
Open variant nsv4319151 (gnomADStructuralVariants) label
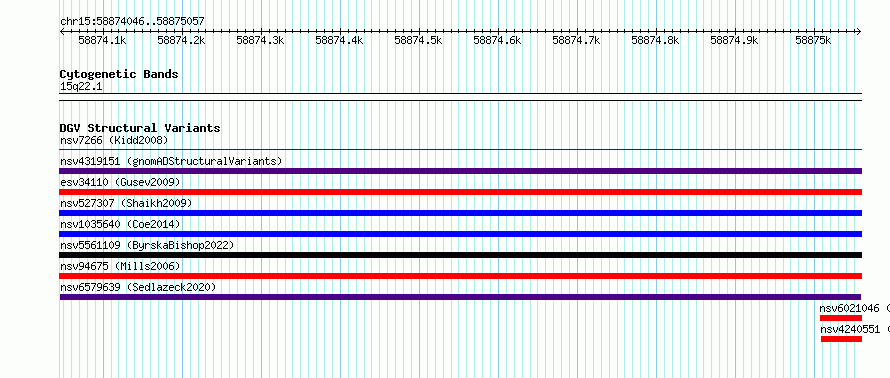(x=171, y=161)
